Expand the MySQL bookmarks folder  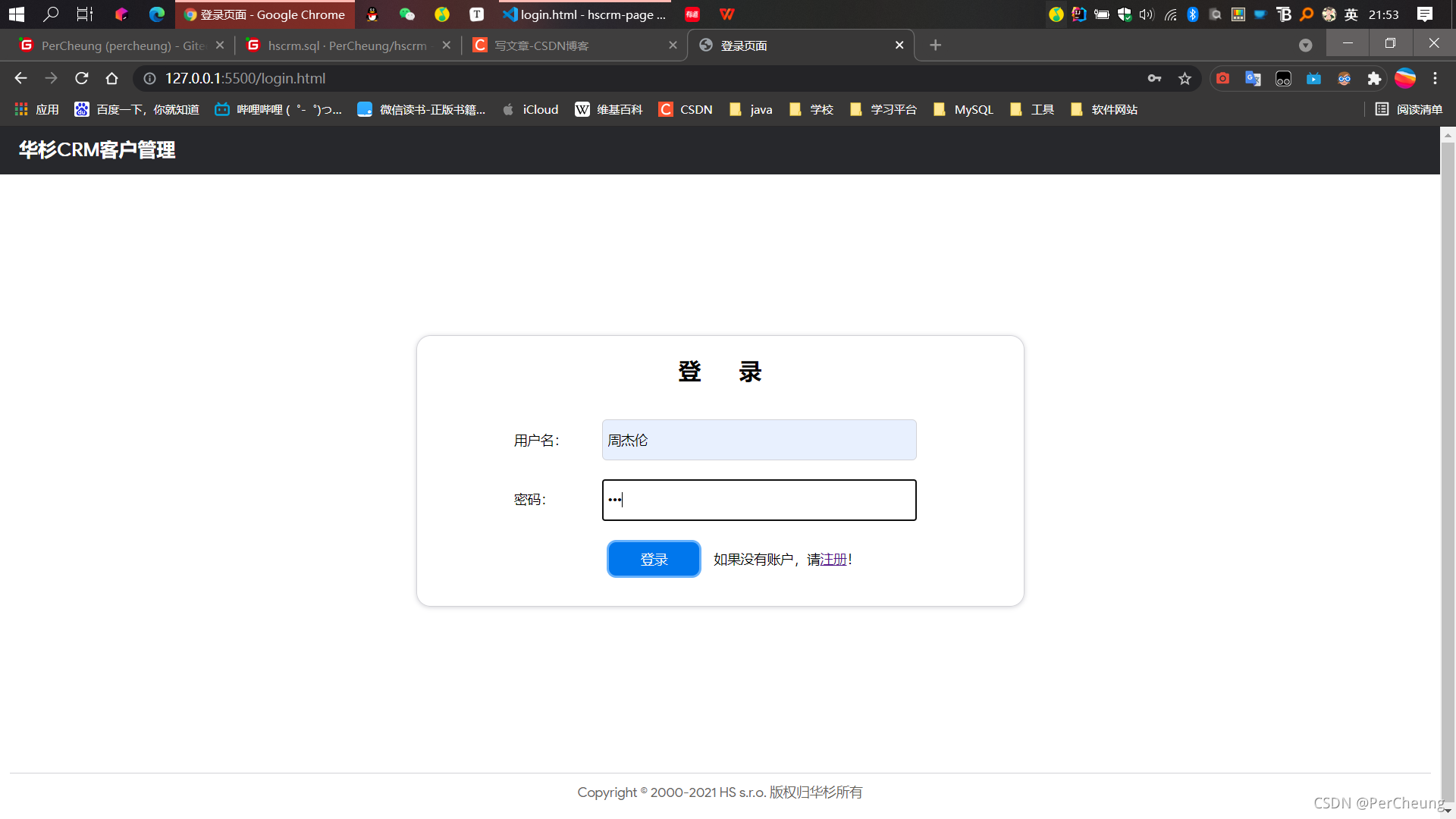pos(963,109)
